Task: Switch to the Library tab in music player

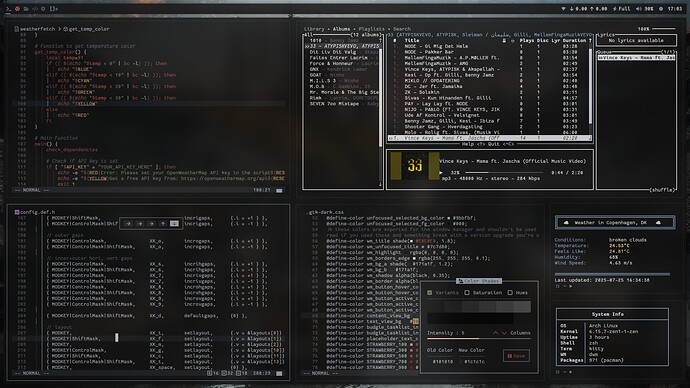Action: click(314, 29)
